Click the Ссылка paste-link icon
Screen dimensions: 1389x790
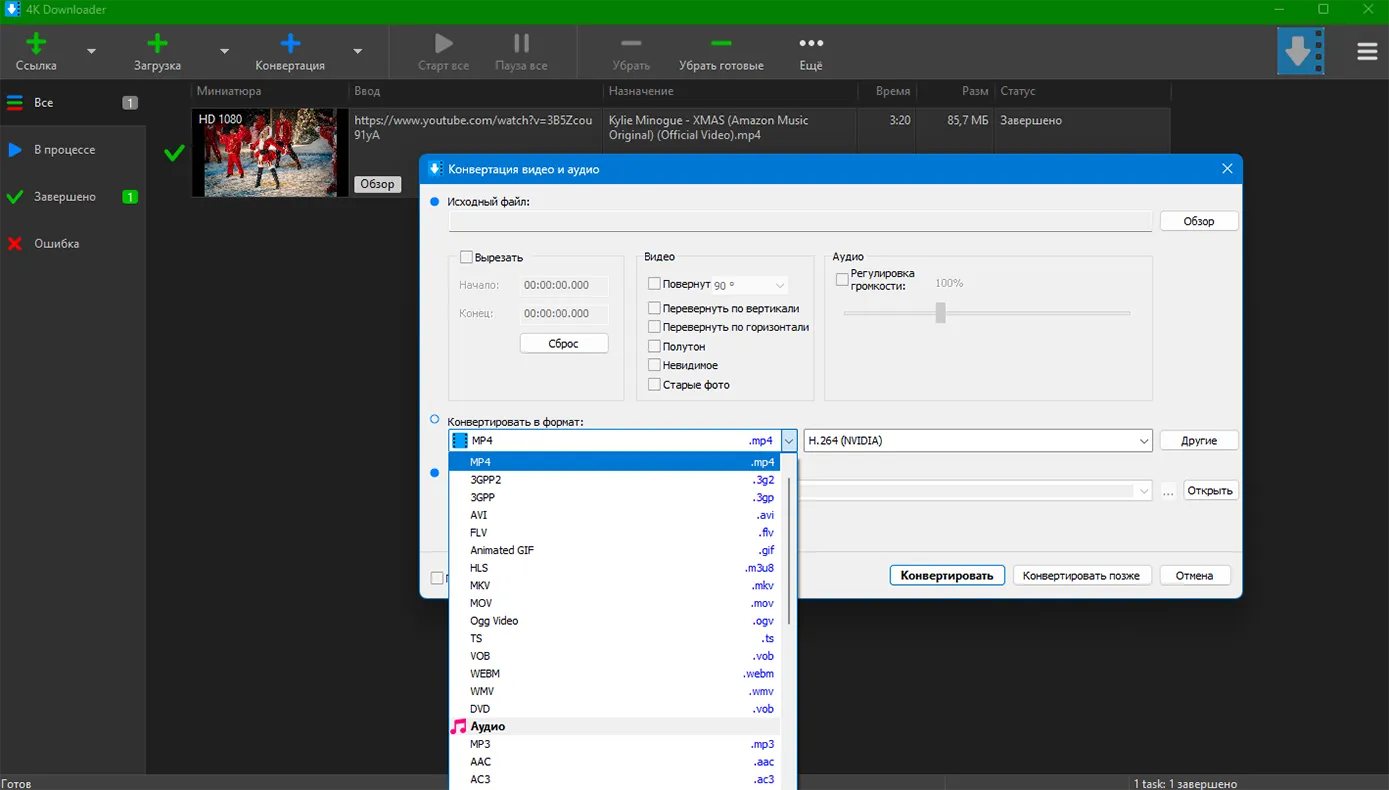coord(35,42)
